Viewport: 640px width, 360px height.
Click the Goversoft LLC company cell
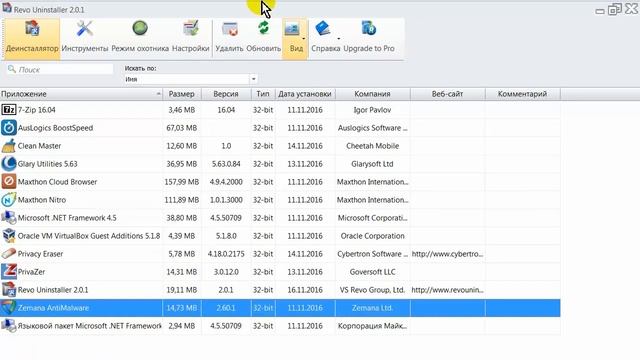pyautogui.click(x=372, y=271)
